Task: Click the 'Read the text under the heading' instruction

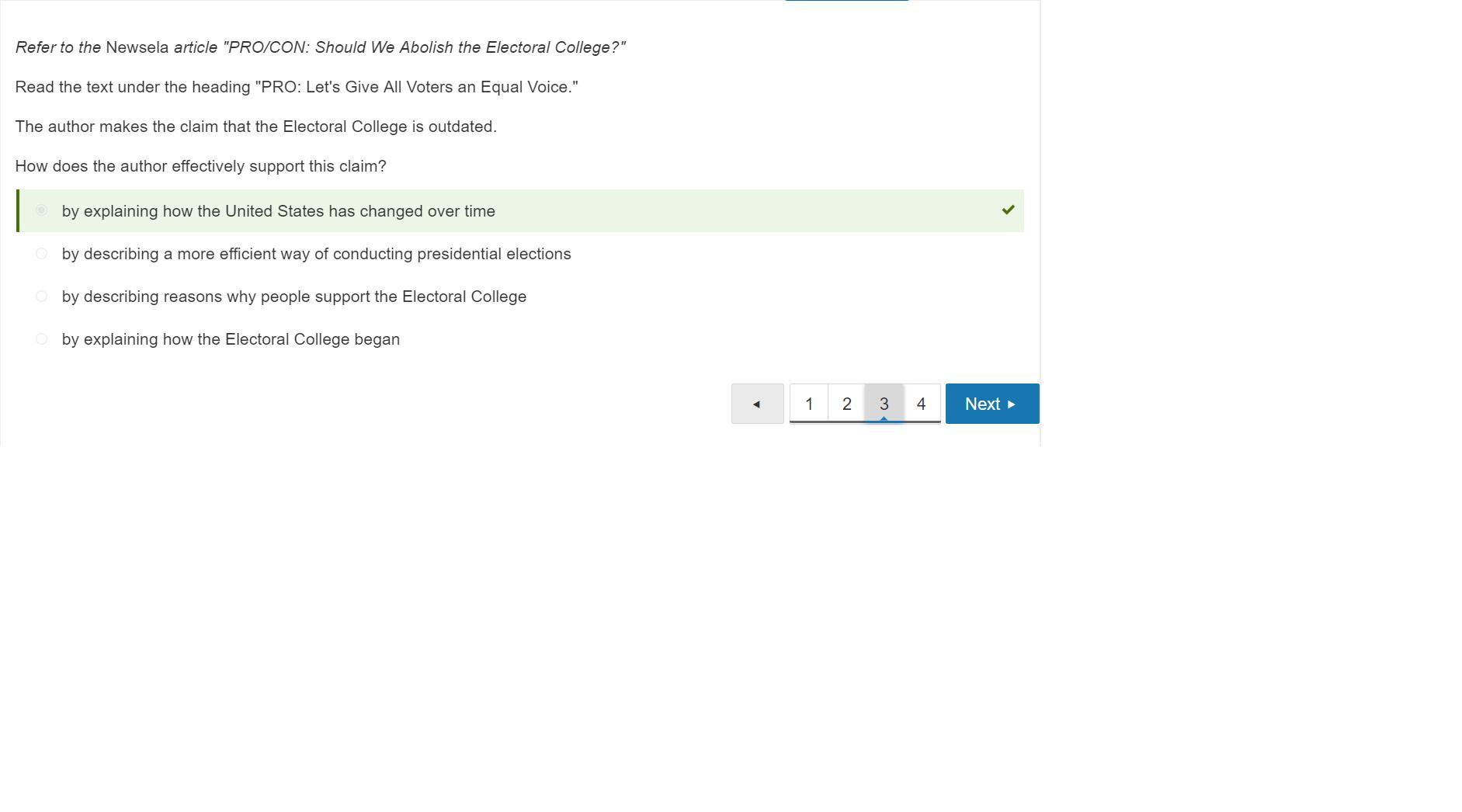Action: click(x=296, y=87)
